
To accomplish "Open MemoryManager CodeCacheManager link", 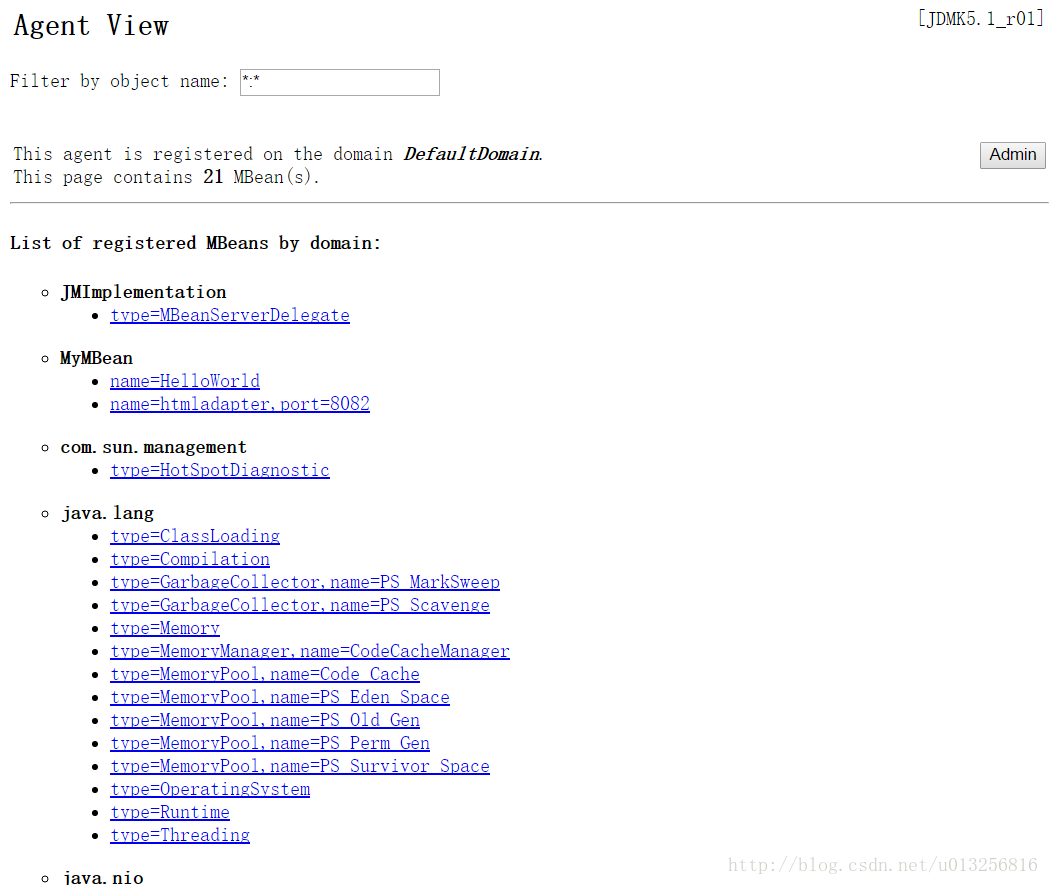I will 310,651.
